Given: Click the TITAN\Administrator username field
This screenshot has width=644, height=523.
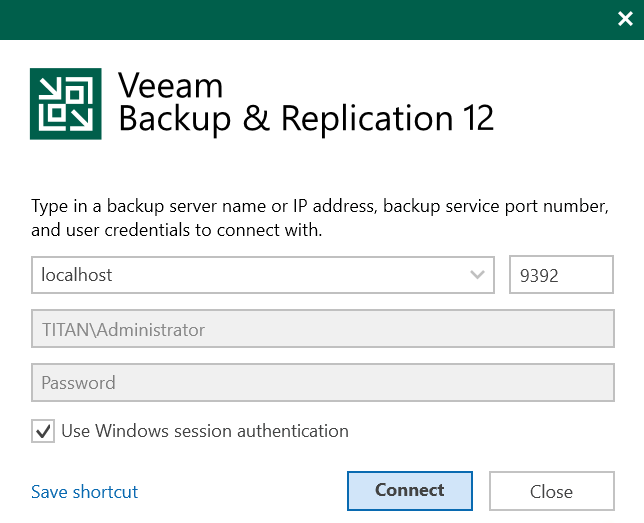Looking at the screenshot, I should click(x=323, y=329).
